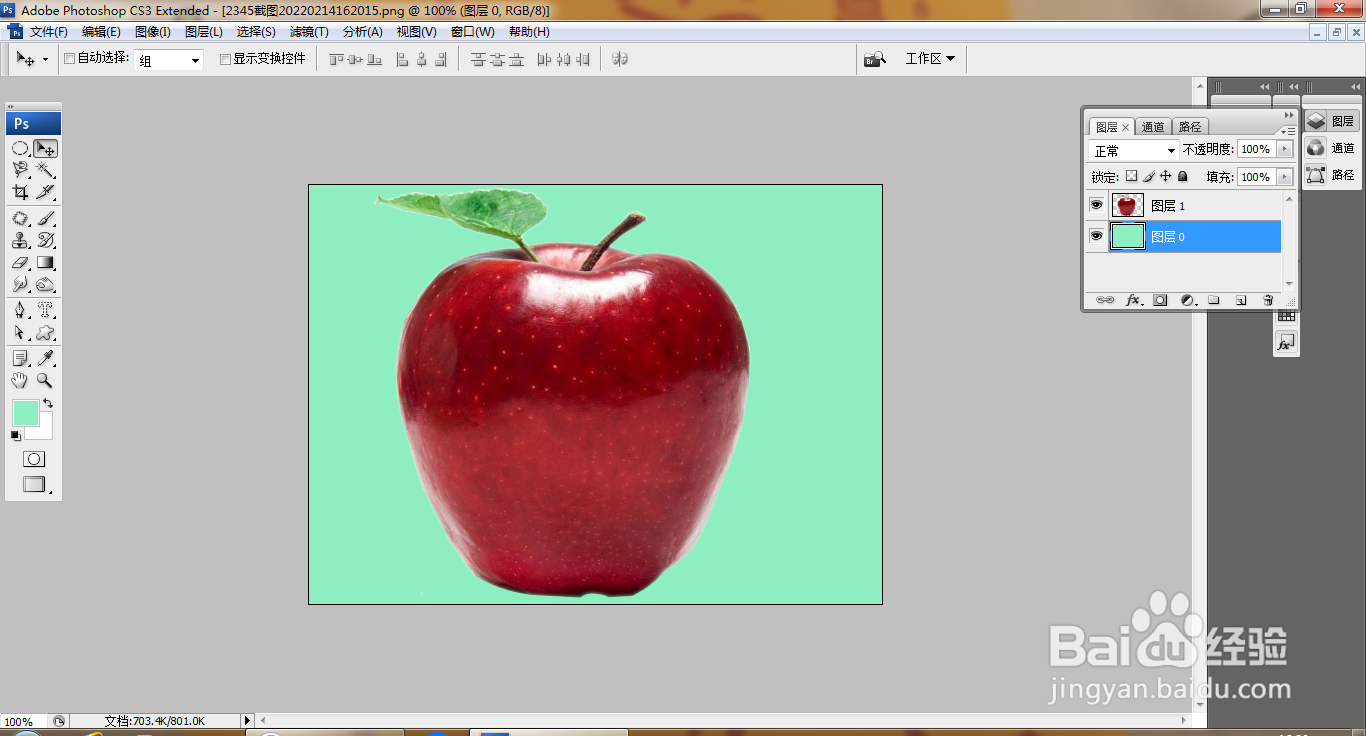Open the 选择(S) menu
Viewport: 1366px width, 736px height.
256,32
